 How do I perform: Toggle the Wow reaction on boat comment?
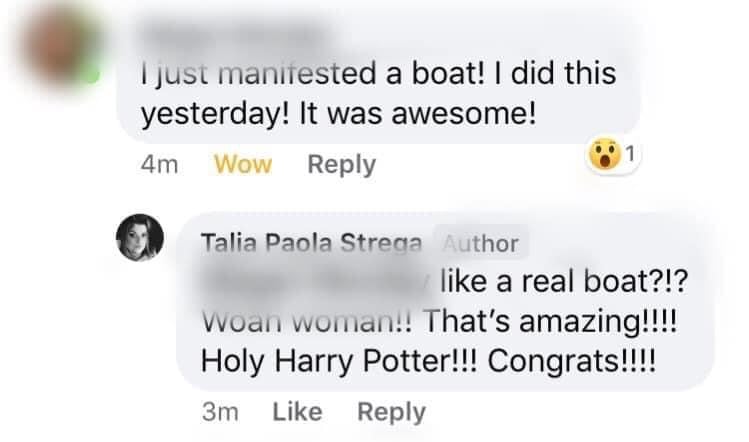(x=243, y=165)
